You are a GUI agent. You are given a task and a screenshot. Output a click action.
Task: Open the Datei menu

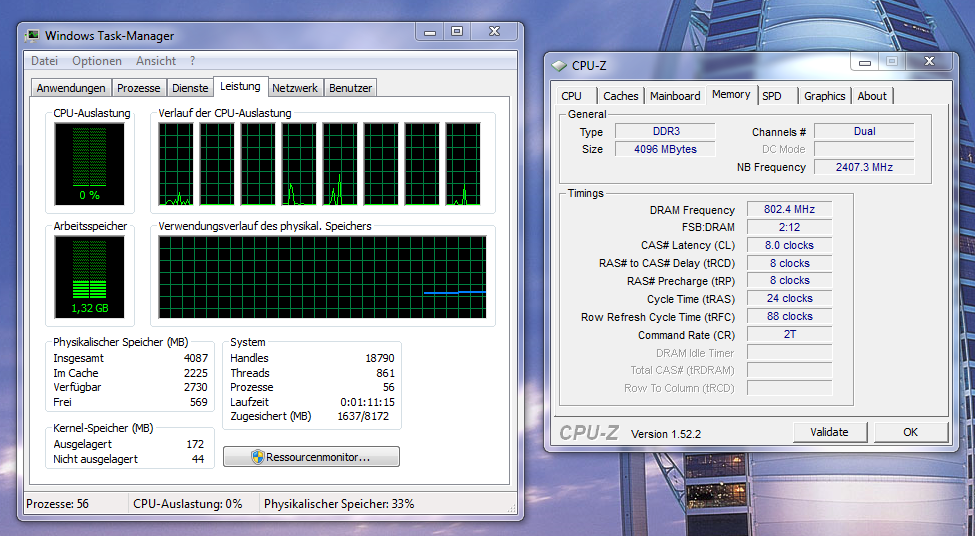[x=44, y=61]
